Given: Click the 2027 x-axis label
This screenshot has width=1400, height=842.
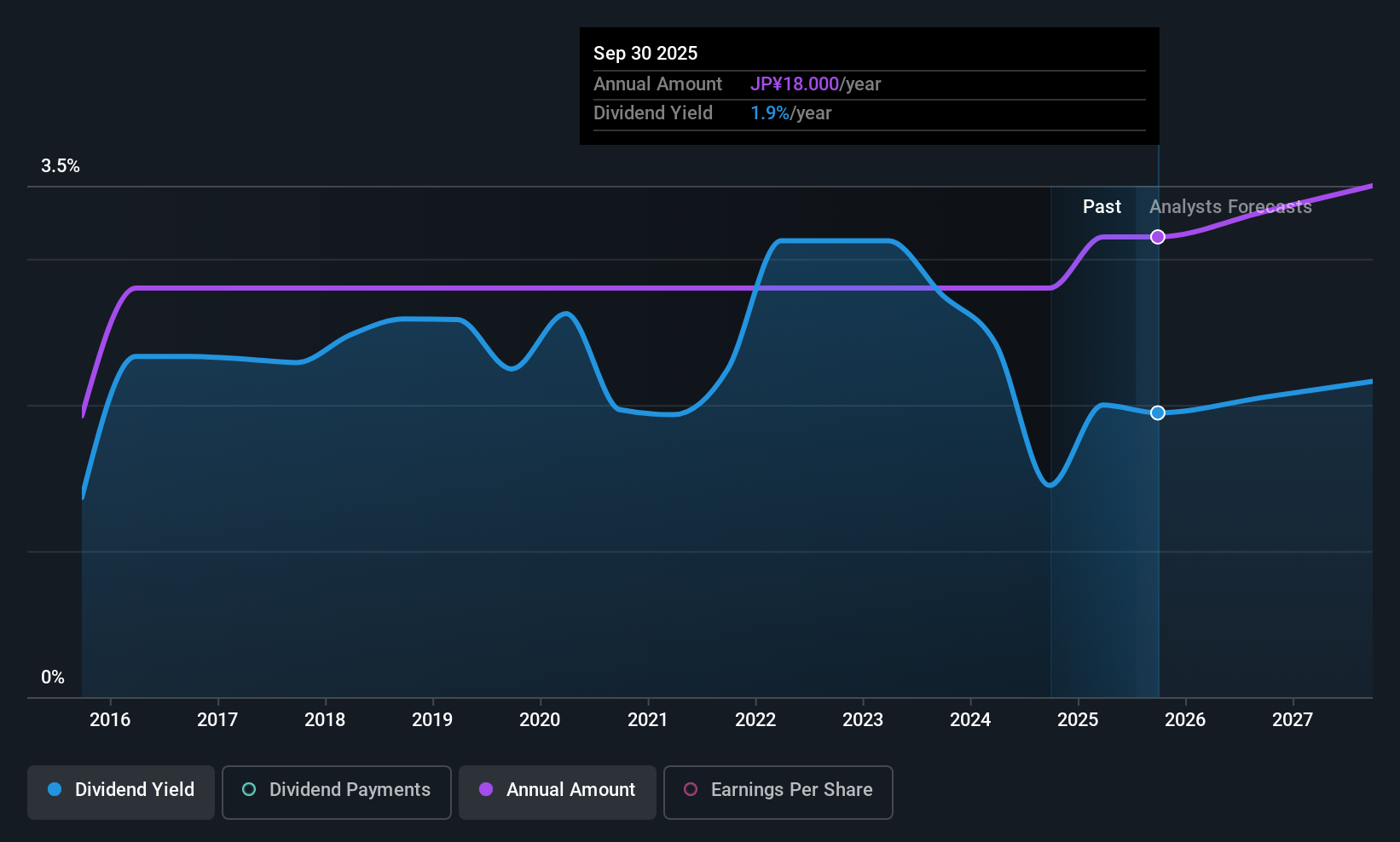Looking at the screenshot, I should 1293,720.
